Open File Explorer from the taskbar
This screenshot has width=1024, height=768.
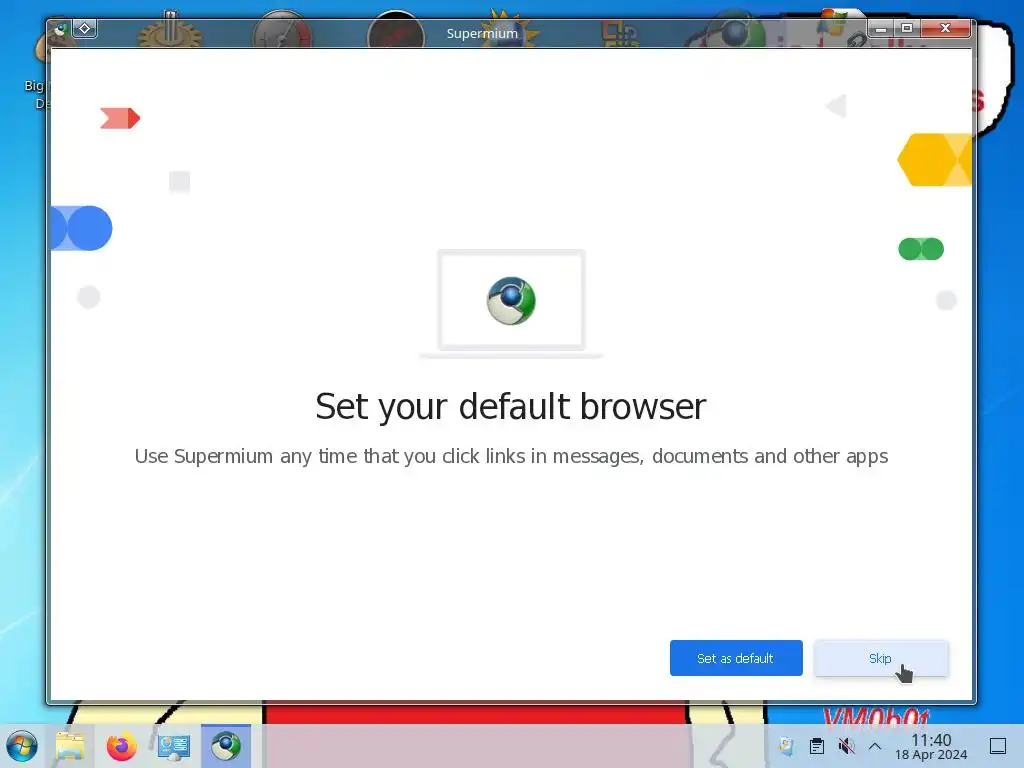[70, 746]
